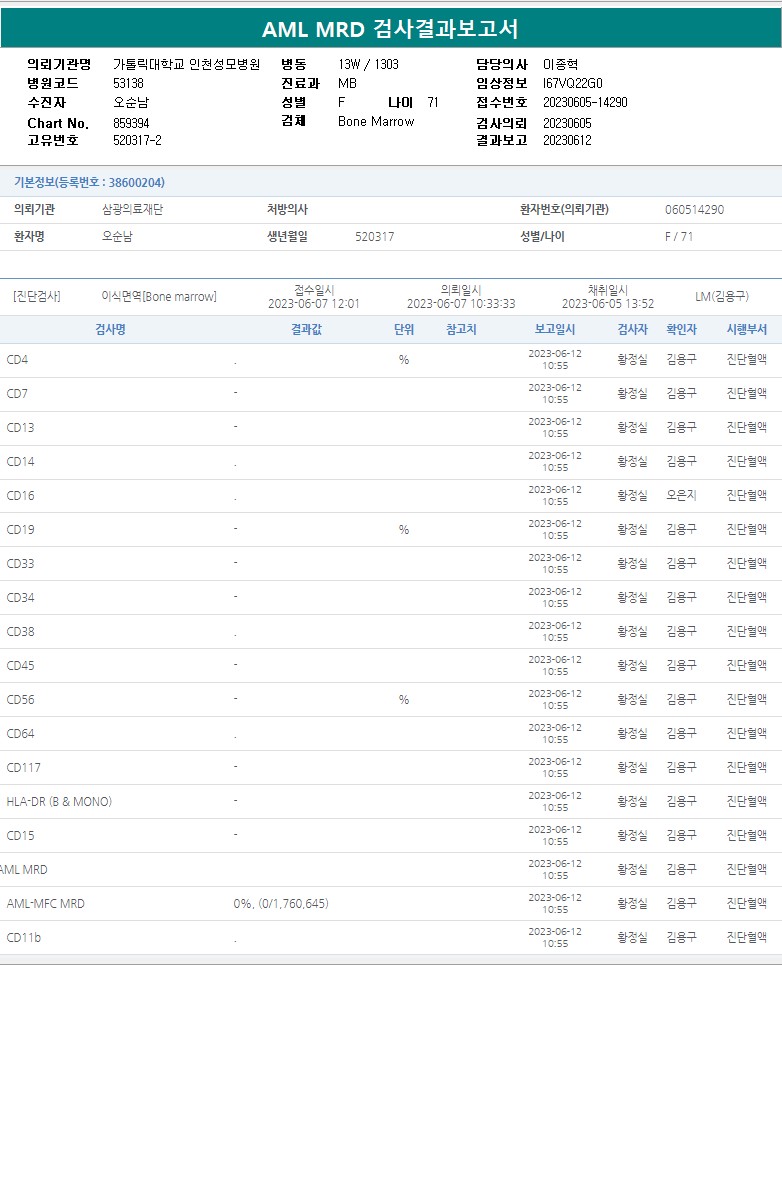Click the '참고치' column header
The width and height of the screenshot is (782, 1192).
(x=461, y=330)
